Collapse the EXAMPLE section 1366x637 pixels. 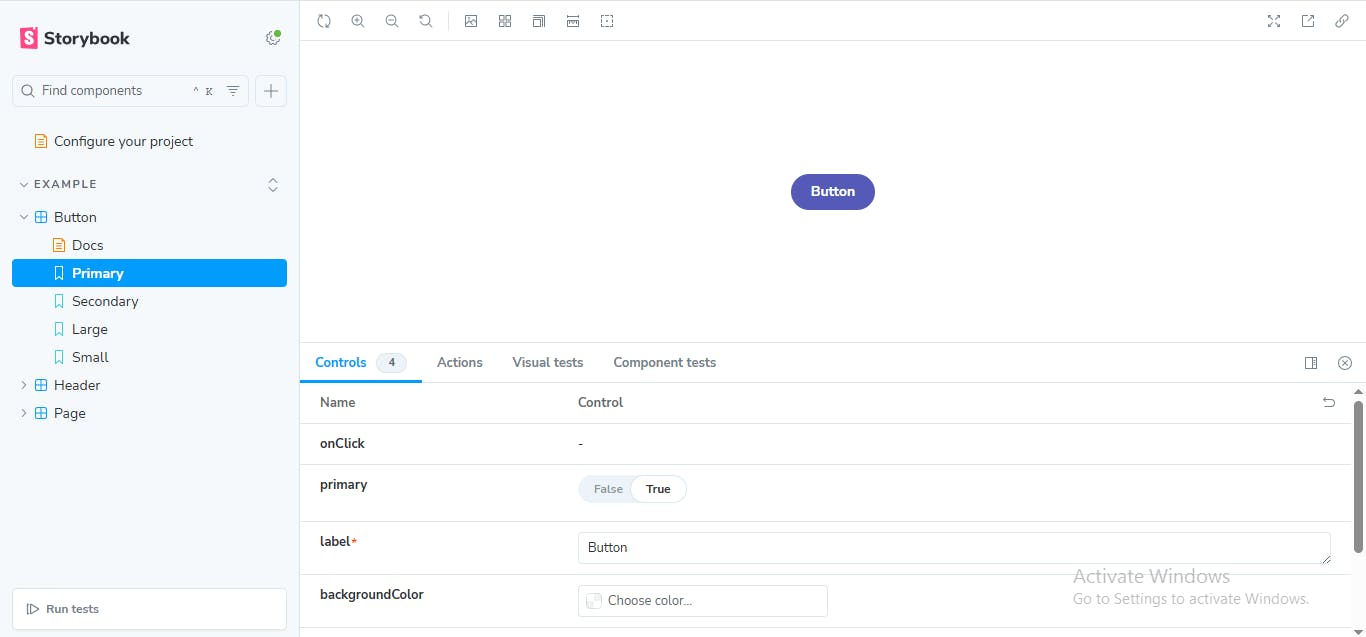click(24, 184)
